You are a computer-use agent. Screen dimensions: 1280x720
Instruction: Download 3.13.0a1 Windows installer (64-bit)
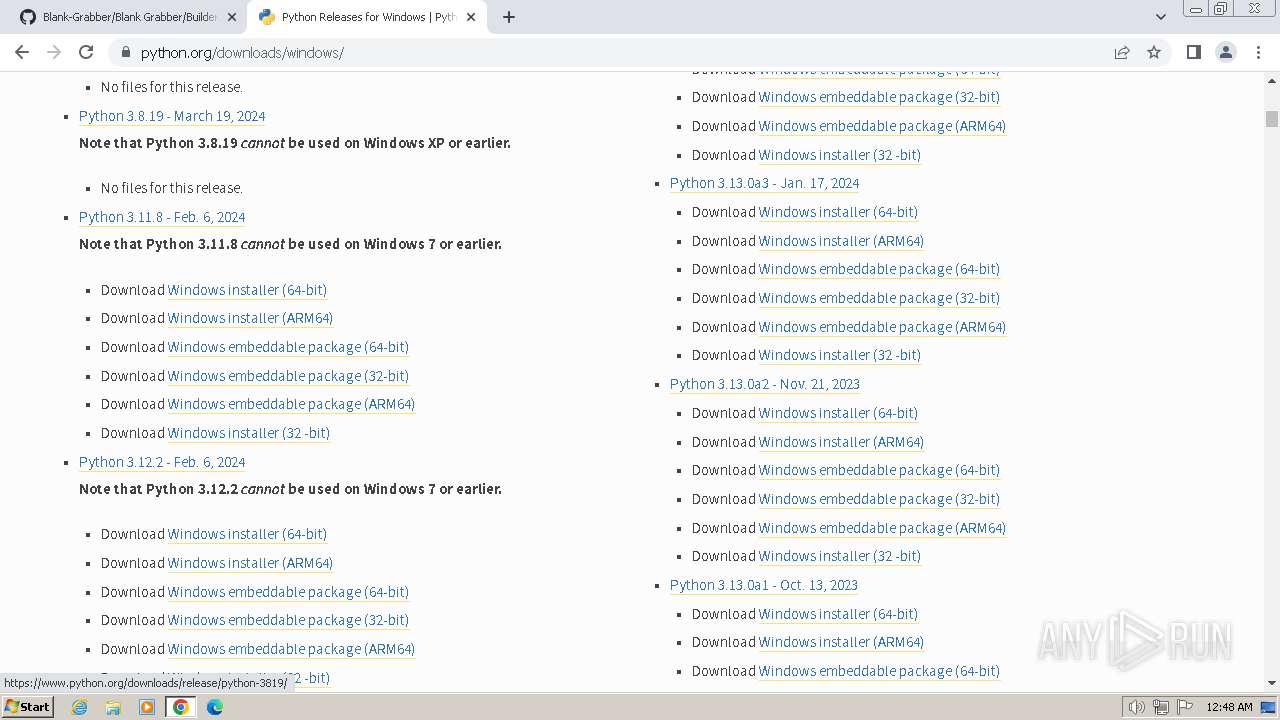(x=838, y=614)
